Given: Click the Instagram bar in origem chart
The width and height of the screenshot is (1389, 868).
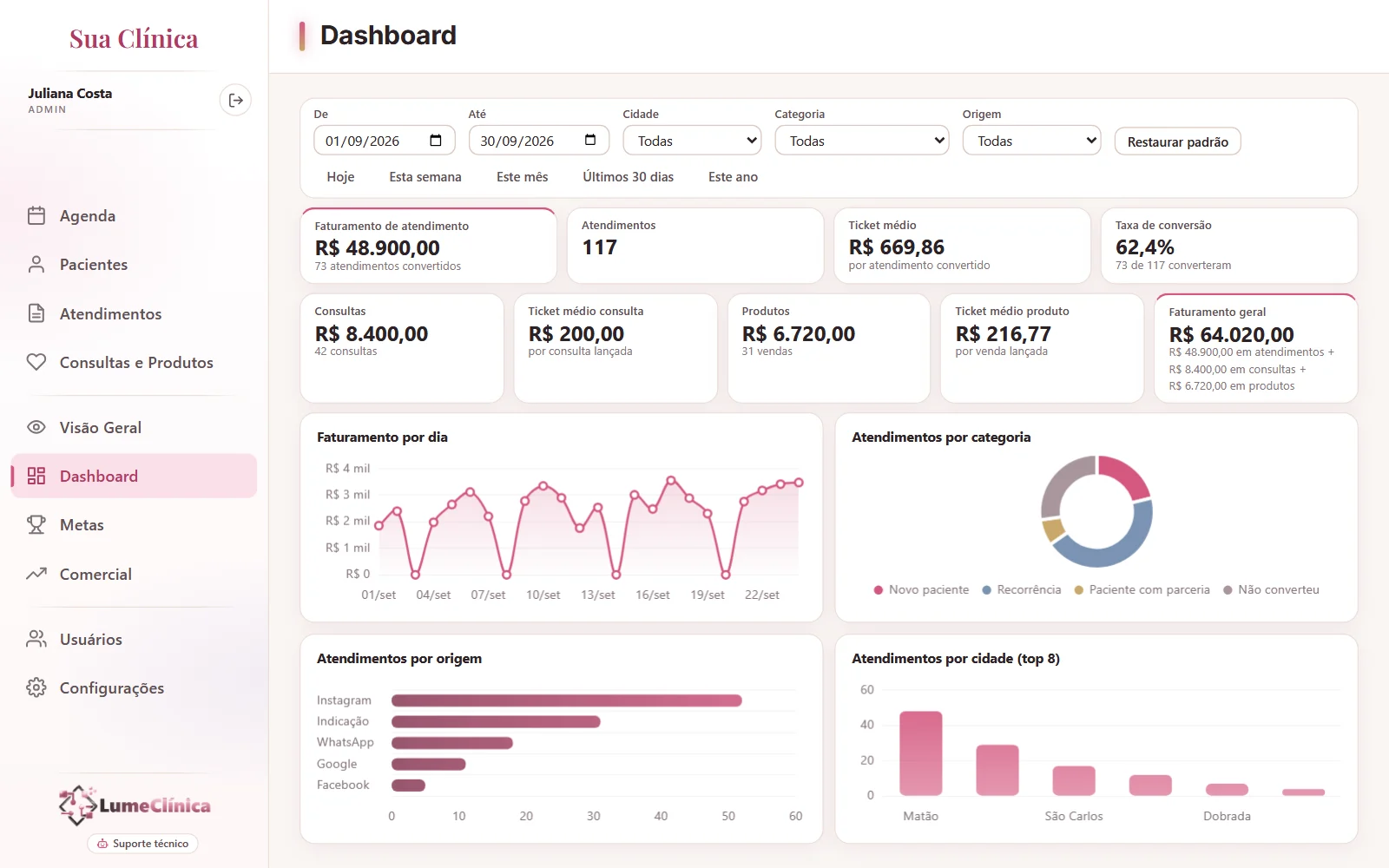Looking at the screenshot, I should [566, 700].
